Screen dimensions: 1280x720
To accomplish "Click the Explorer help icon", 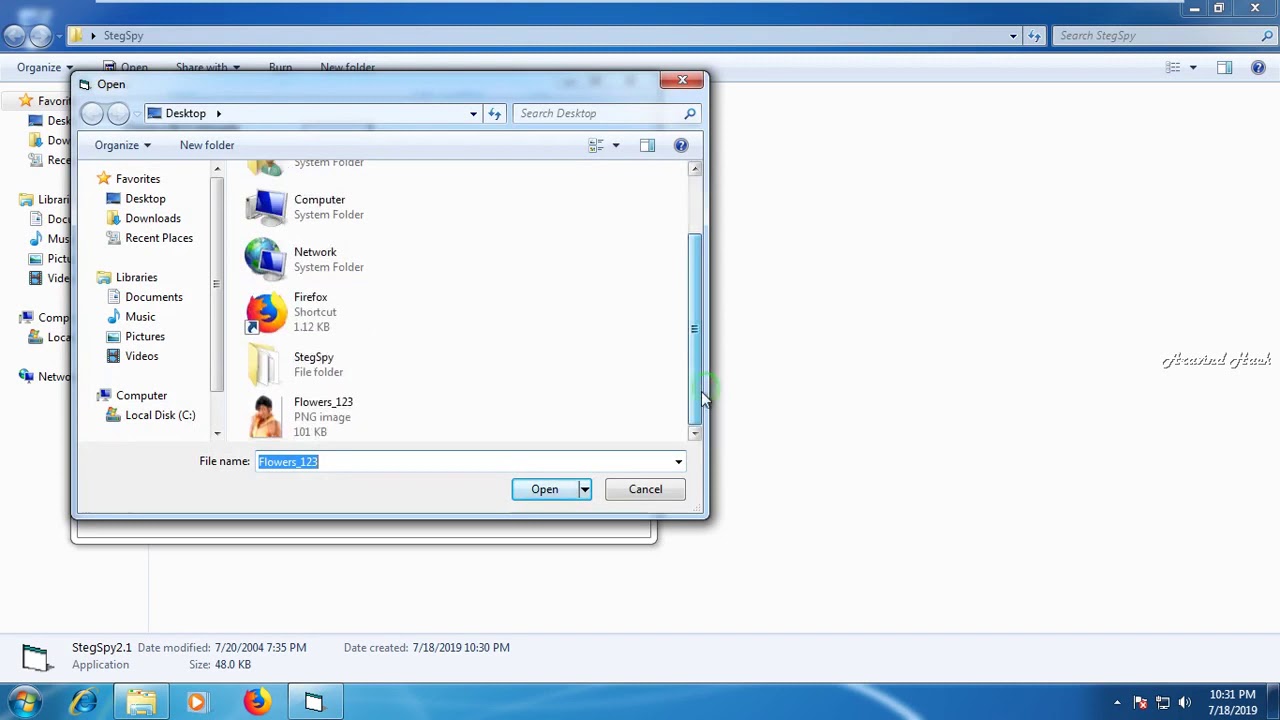I will click(1258, 67).
